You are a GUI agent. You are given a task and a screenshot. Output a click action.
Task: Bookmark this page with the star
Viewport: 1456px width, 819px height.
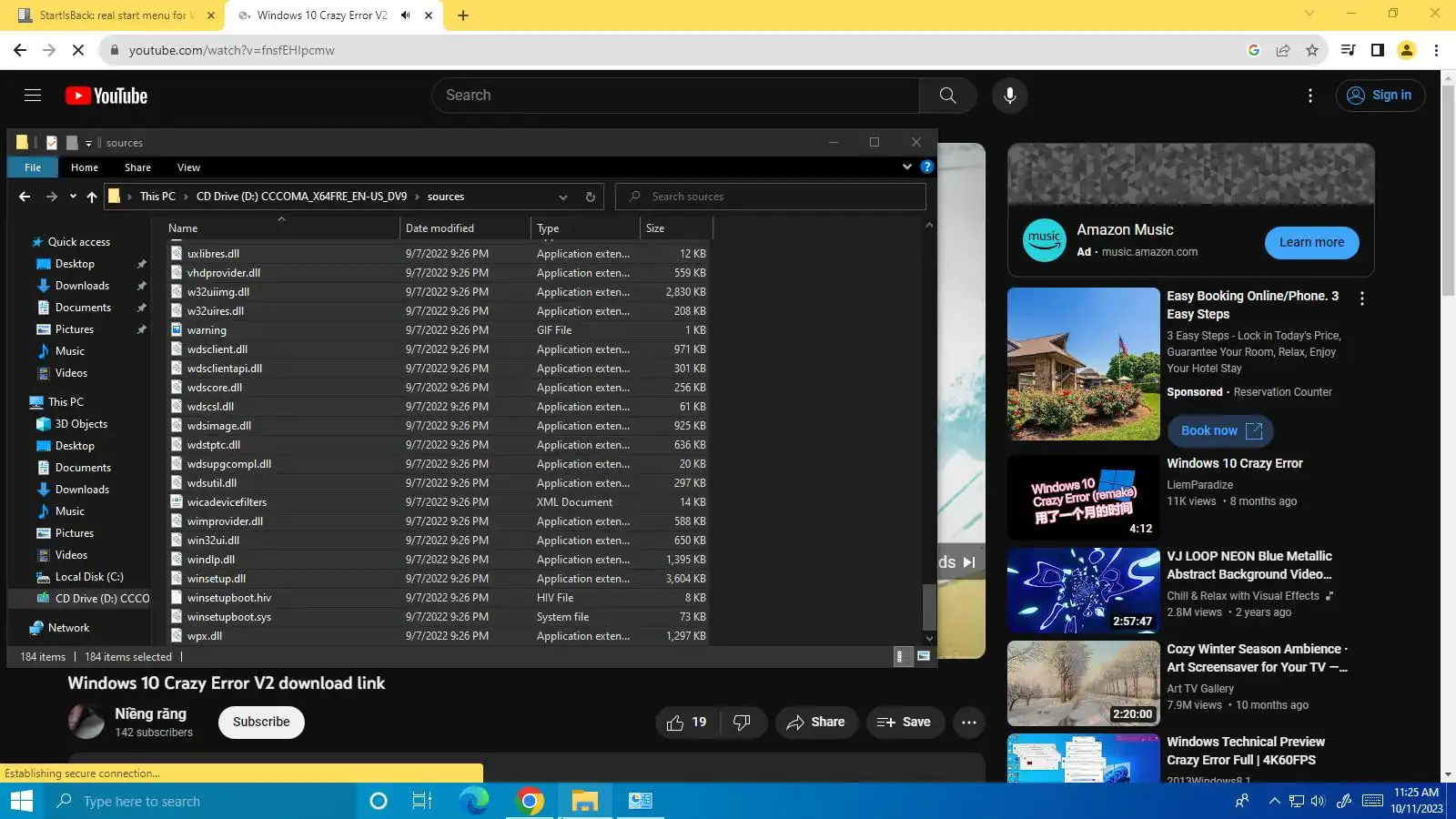click(x=1312, y=50)
